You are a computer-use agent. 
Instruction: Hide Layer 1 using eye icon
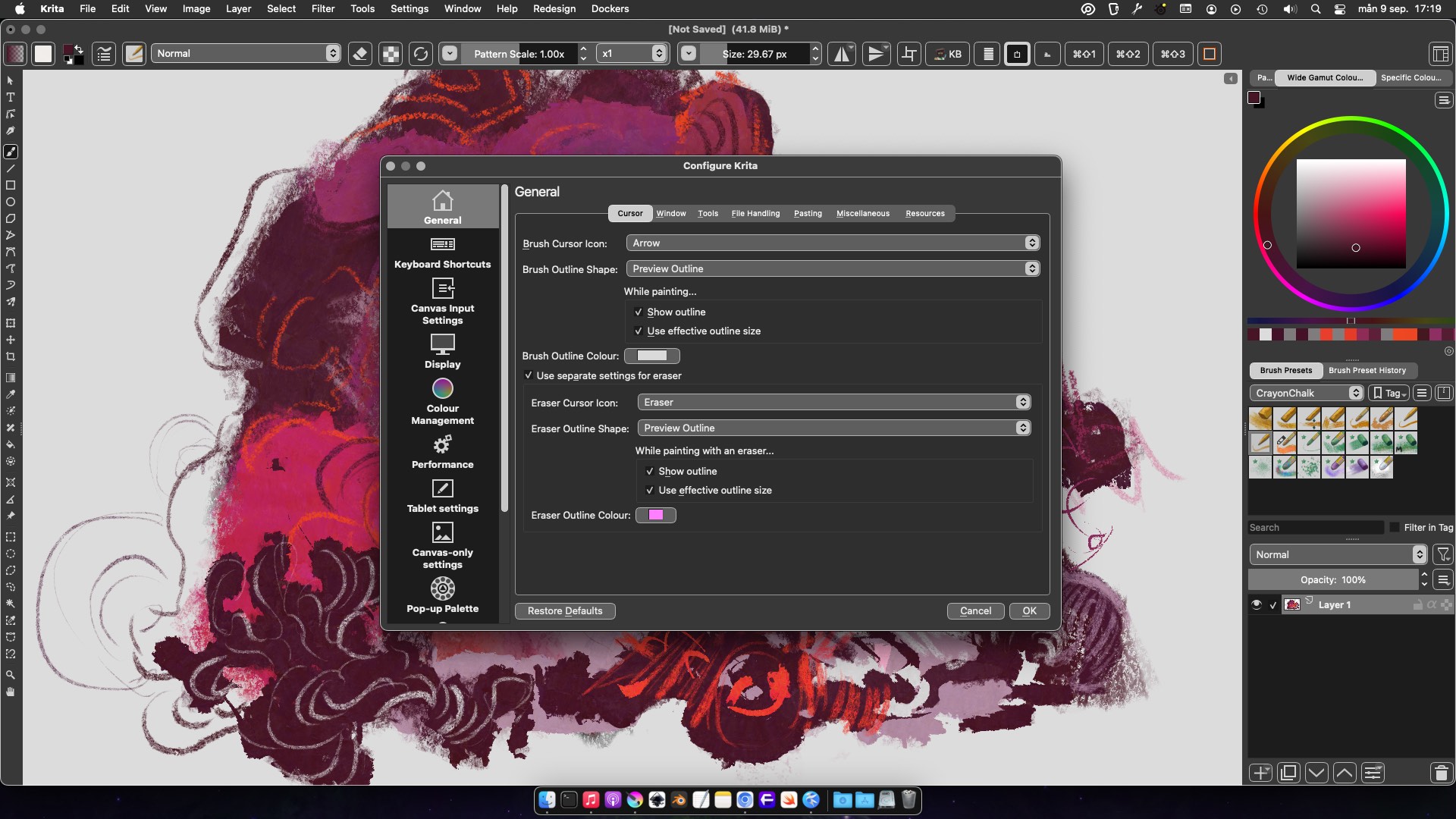1257,604
